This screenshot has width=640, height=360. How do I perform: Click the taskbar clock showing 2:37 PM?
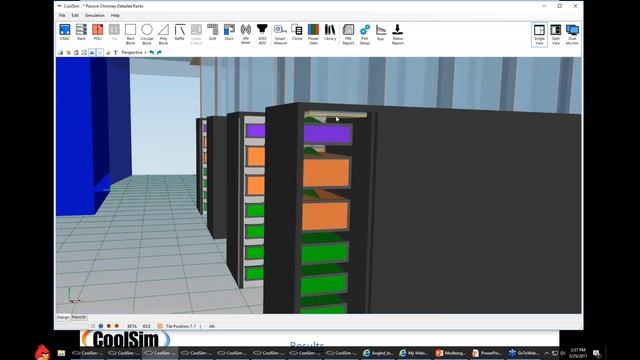[x=578, y=353]
